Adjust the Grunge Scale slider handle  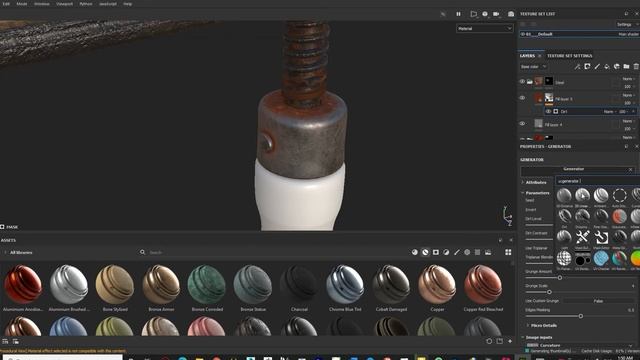549,292
